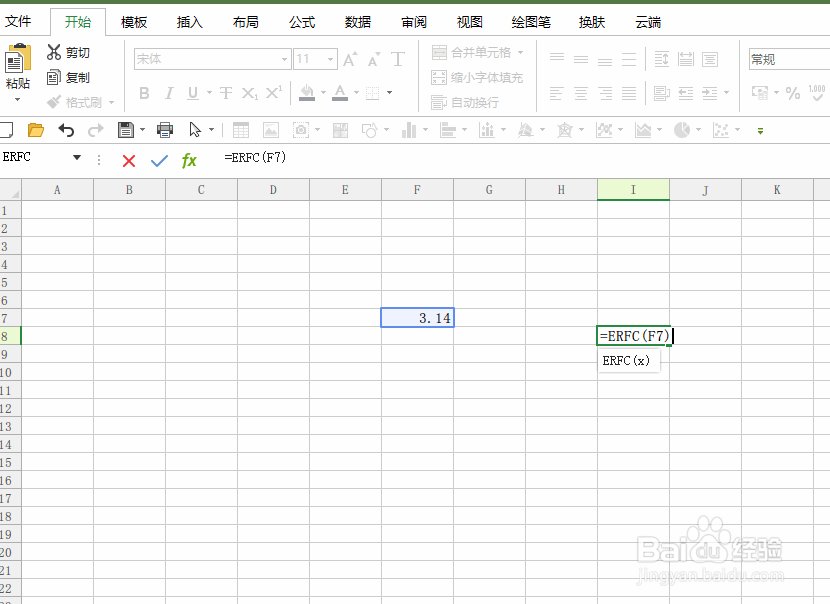Screen dimensions: 830x604
Task: Switch to the 数据 tab
Action: coord(358,22)
